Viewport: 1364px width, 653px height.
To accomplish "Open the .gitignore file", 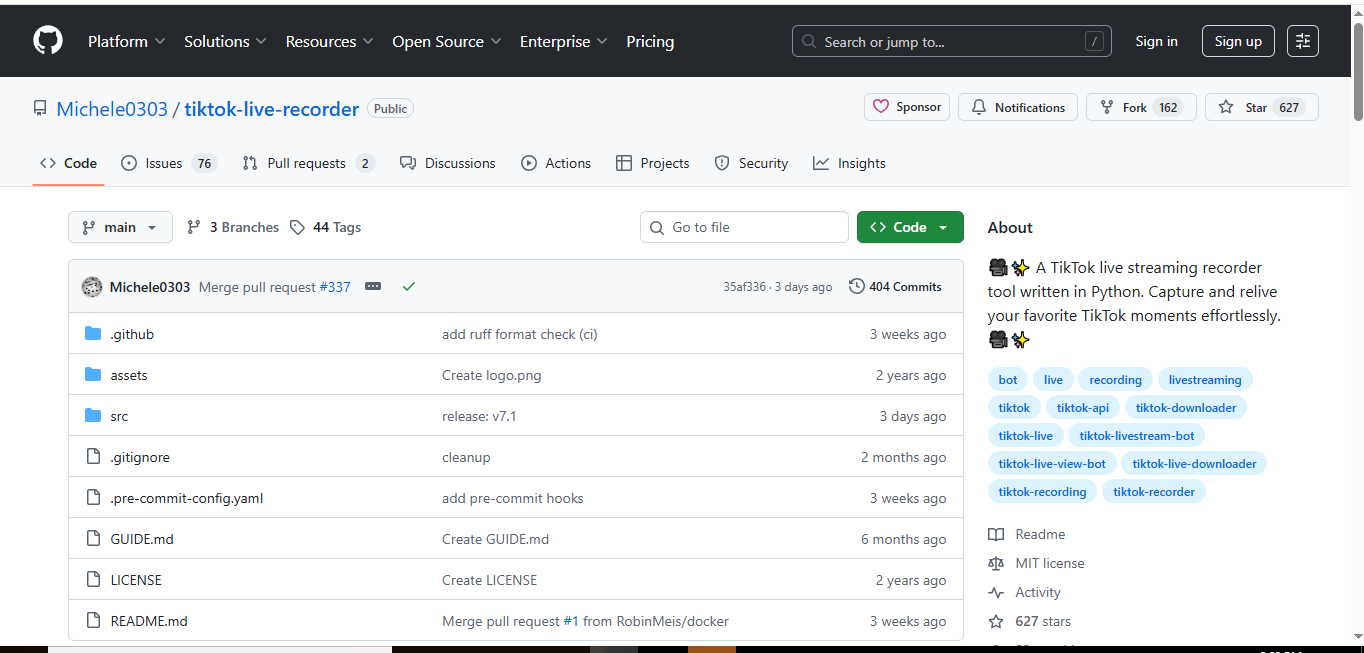I will coord(140,457).
